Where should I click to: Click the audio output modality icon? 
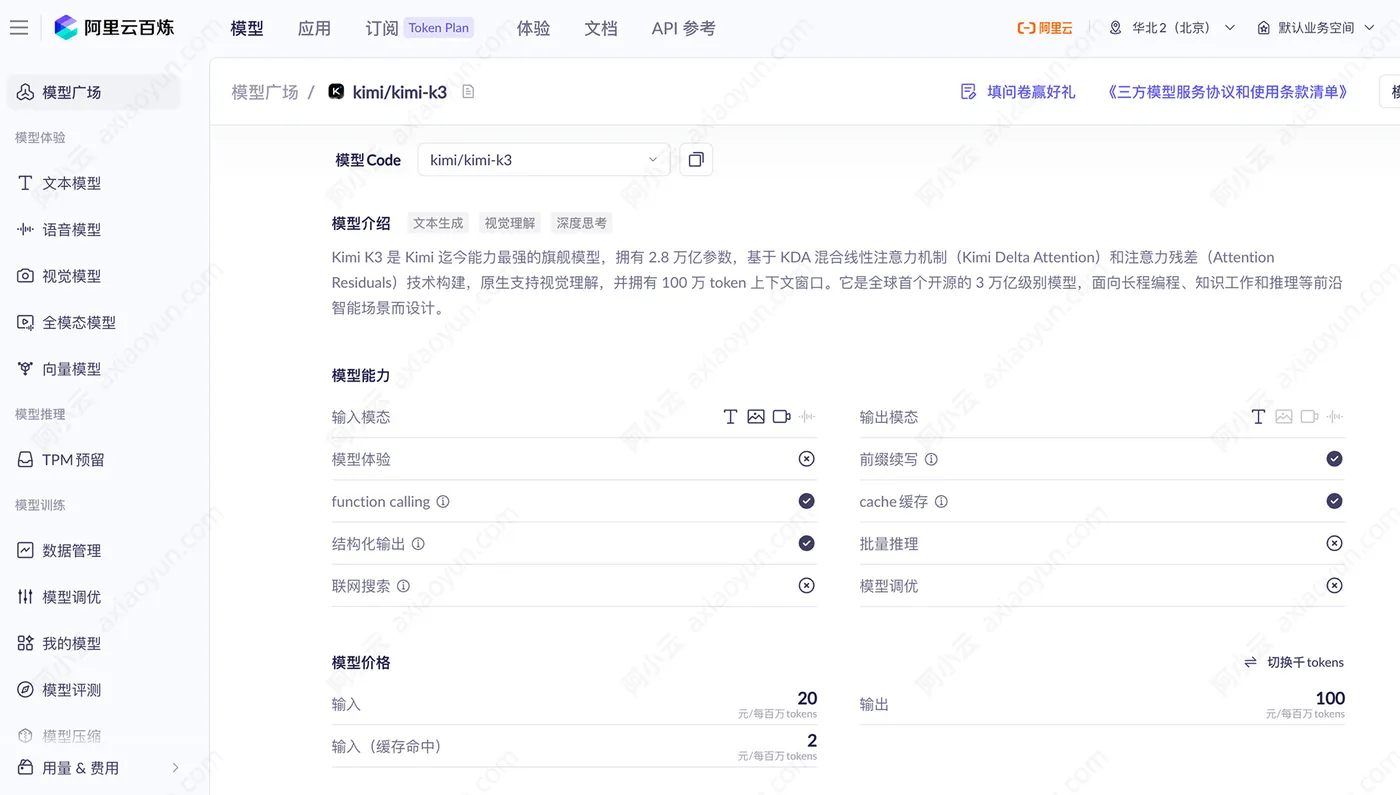[x=1335, y=417]
